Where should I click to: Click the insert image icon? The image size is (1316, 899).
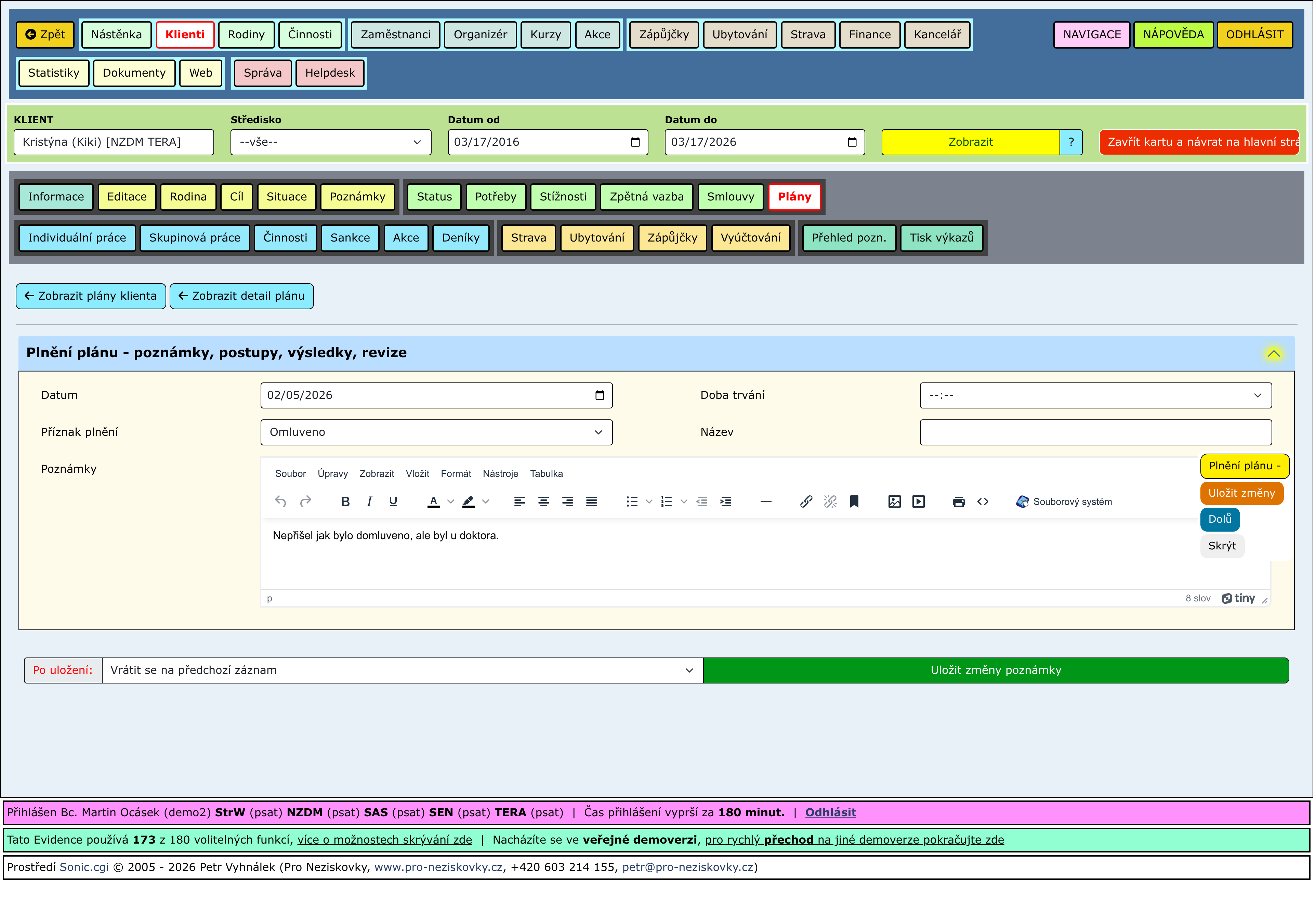tap(894, 502)
